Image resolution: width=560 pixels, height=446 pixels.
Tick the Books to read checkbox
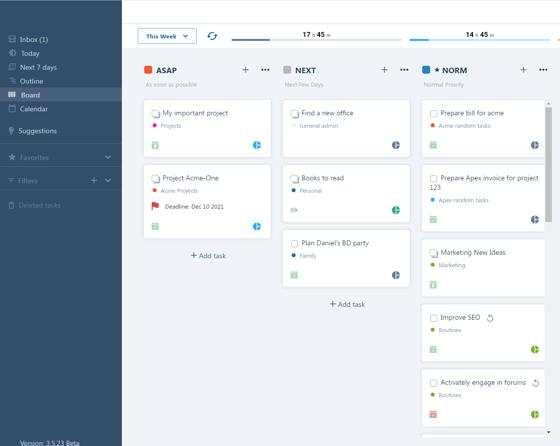click(x=294, y=179)
